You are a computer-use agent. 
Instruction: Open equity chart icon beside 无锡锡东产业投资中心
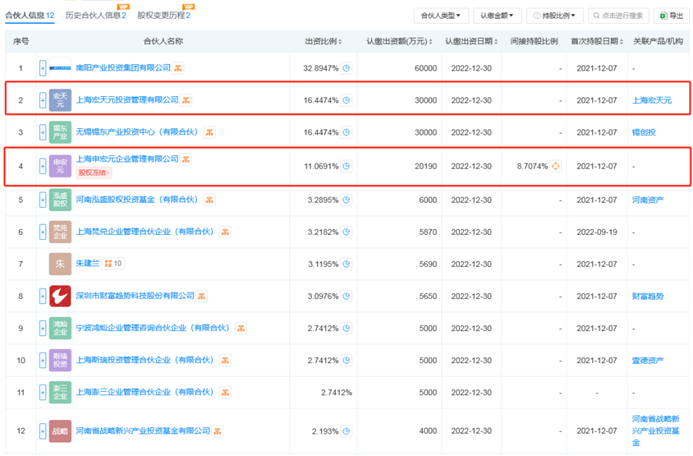(x=209, y=132)
